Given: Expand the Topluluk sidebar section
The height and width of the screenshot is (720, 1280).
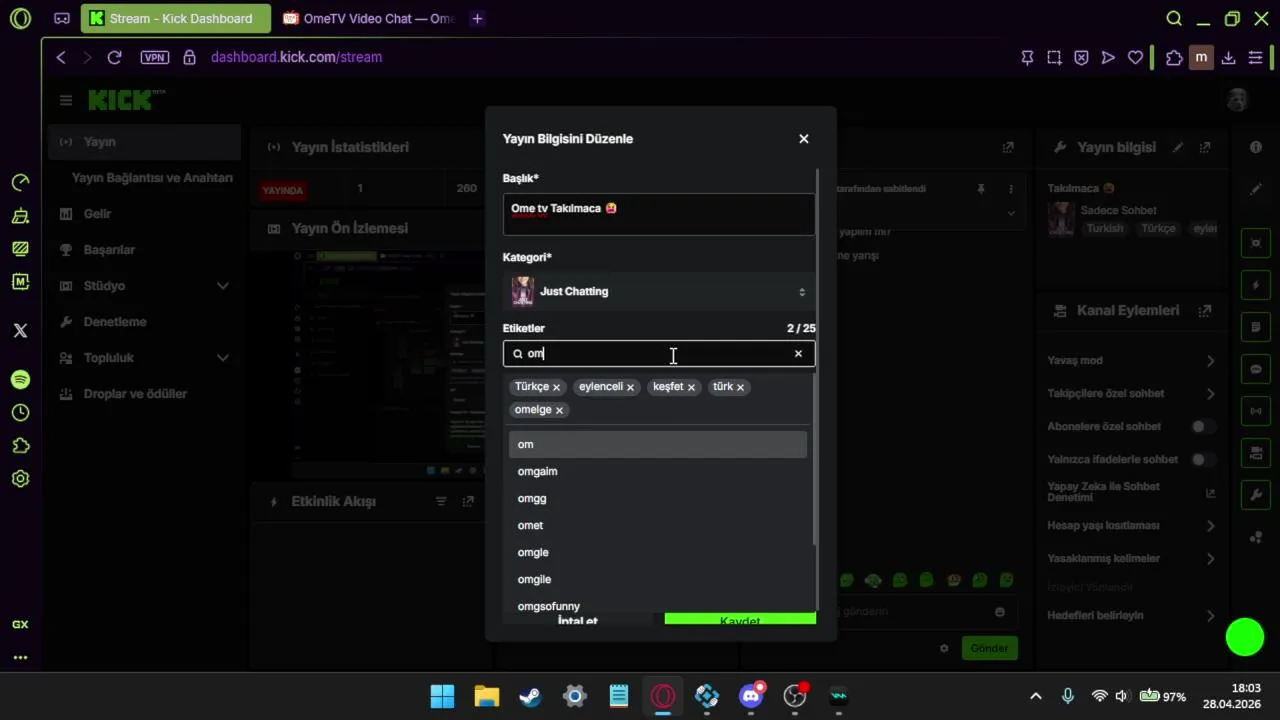Looking at the screenshot, I should (144, 358).
